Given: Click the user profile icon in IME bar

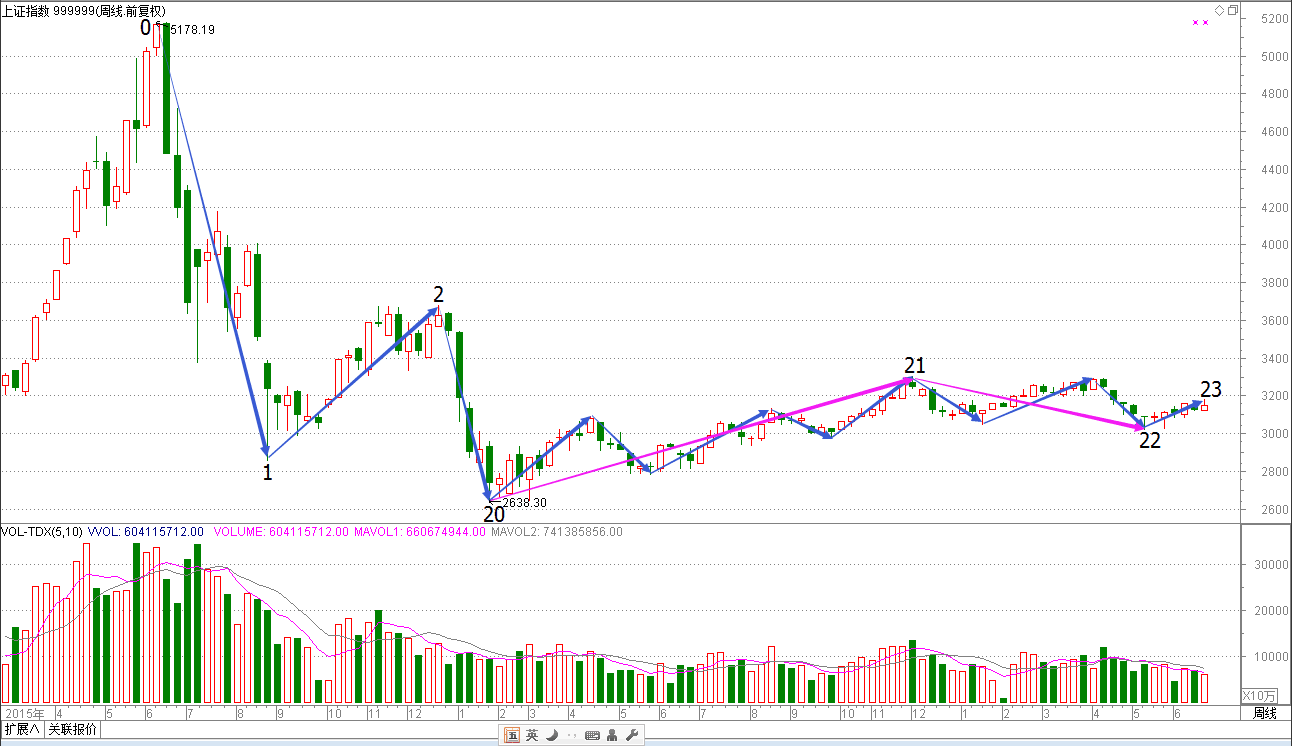Looking at the screenshot, I should click(612, 735).
